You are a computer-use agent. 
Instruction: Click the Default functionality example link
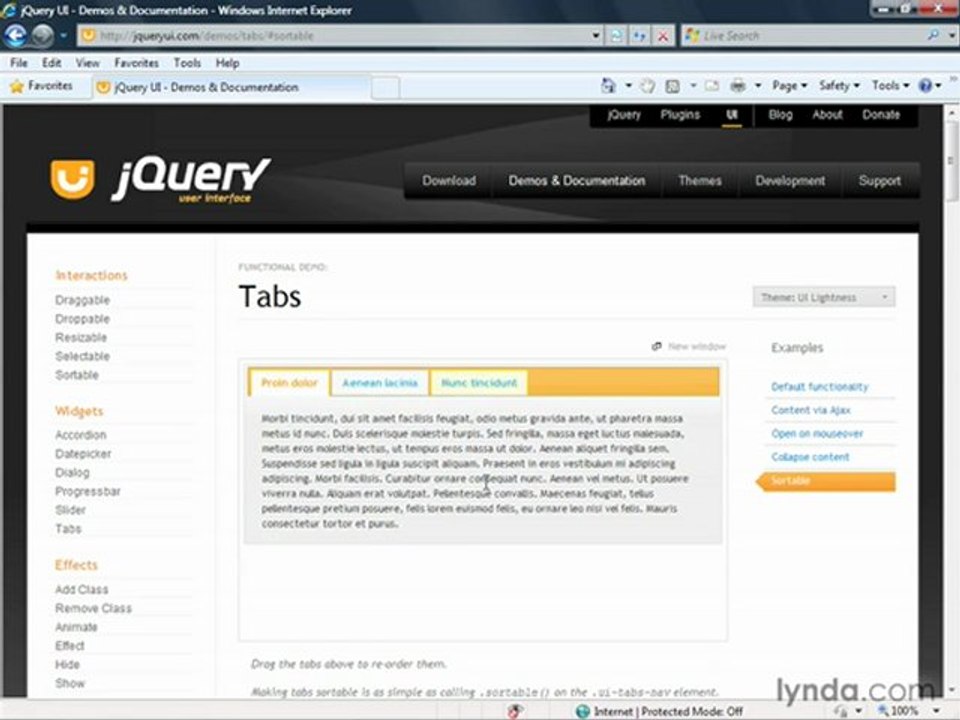tap(819, 386)
